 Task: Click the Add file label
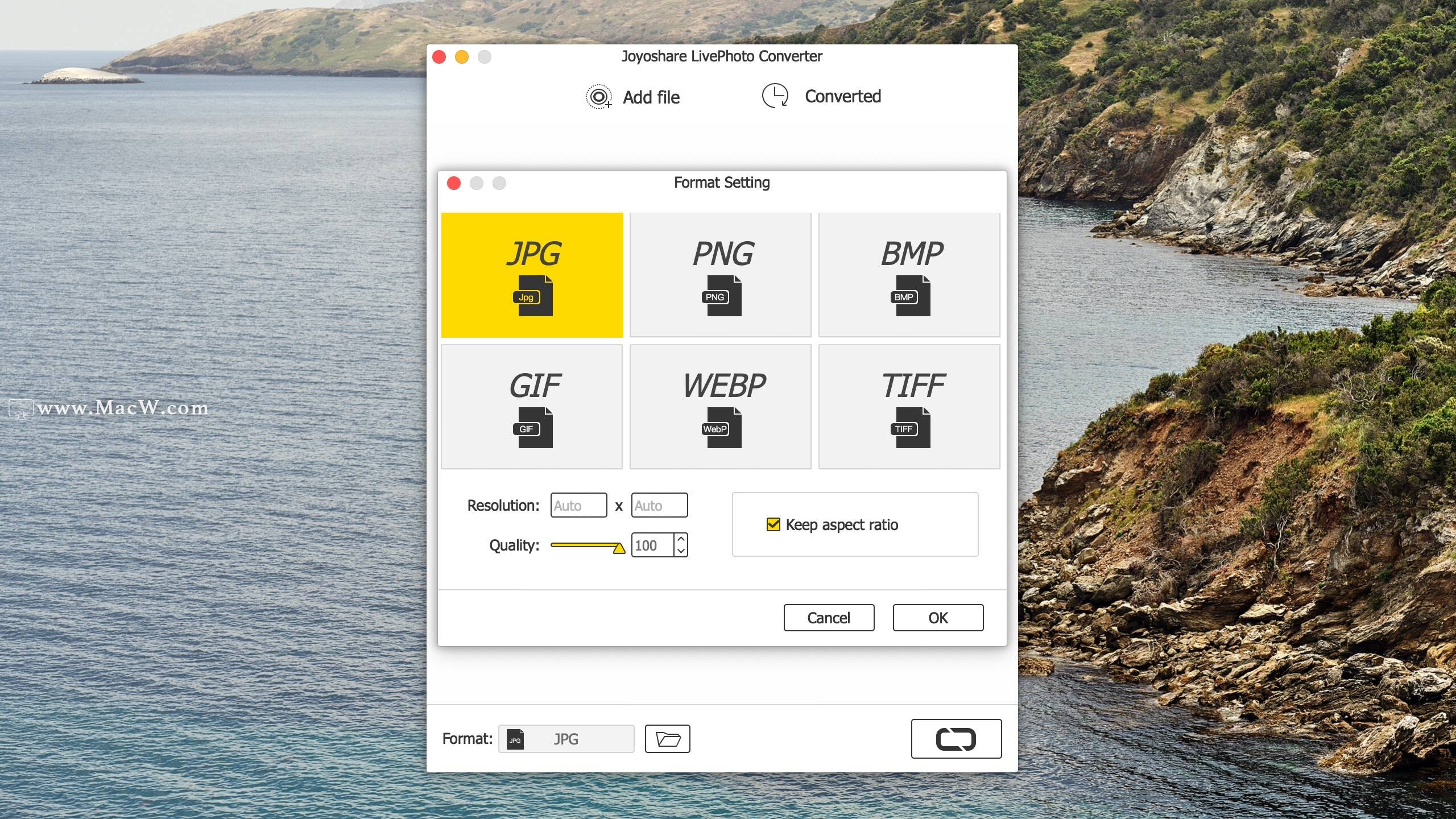651,97
